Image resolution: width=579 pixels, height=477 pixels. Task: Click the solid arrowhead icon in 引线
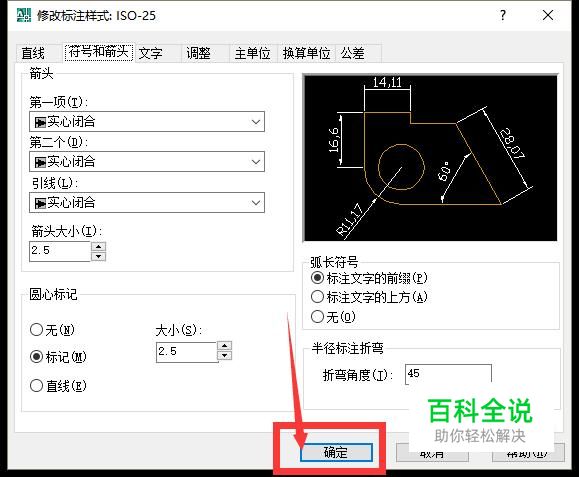(x=40, y=203)
